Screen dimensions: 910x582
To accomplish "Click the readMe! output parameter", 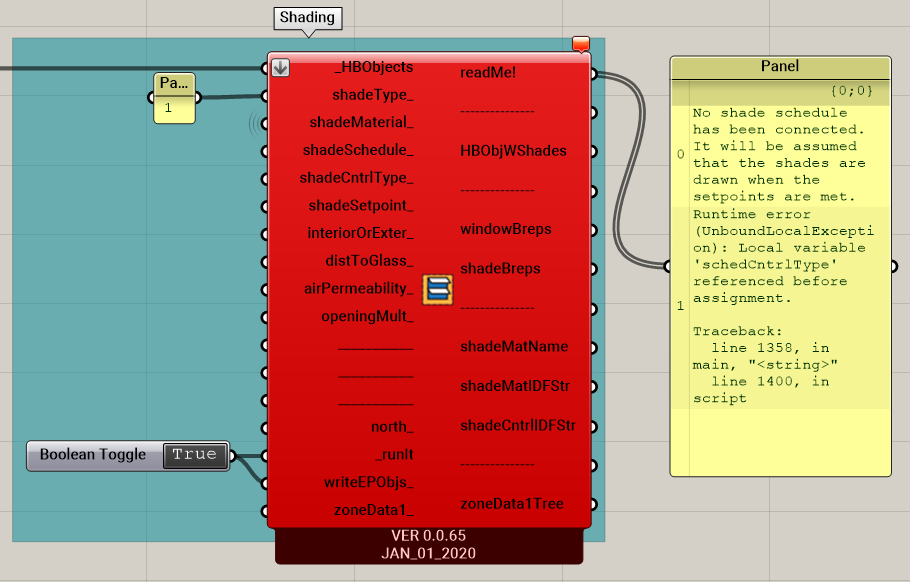I will (x=488, y=73).
